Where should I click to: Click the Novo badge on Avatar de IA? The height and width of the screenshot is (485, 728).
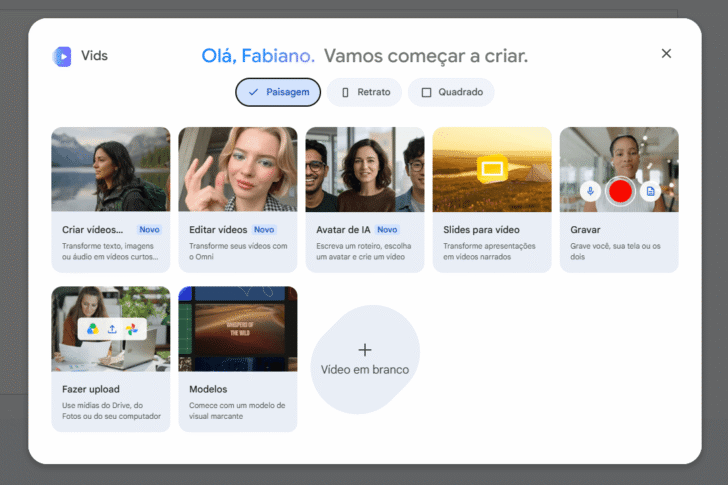[387, 230]
